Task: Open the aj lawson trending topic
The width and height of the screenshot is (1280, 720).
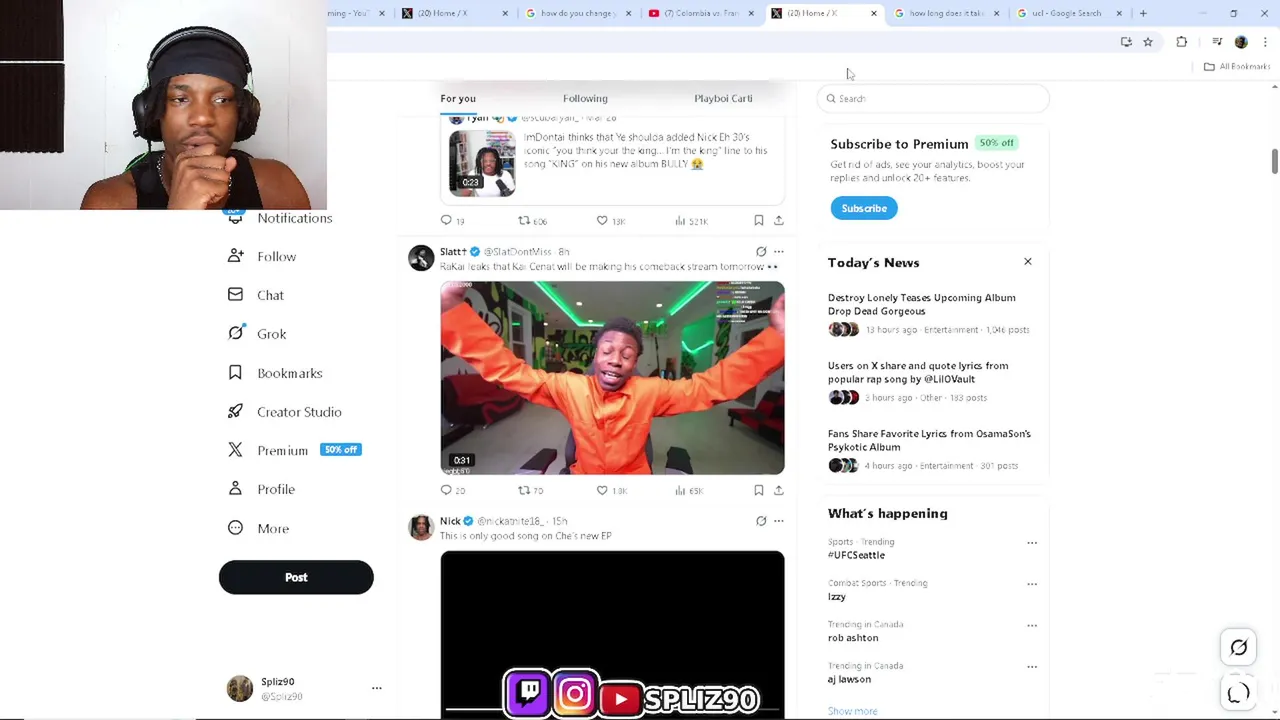Action: coord(849,679)
